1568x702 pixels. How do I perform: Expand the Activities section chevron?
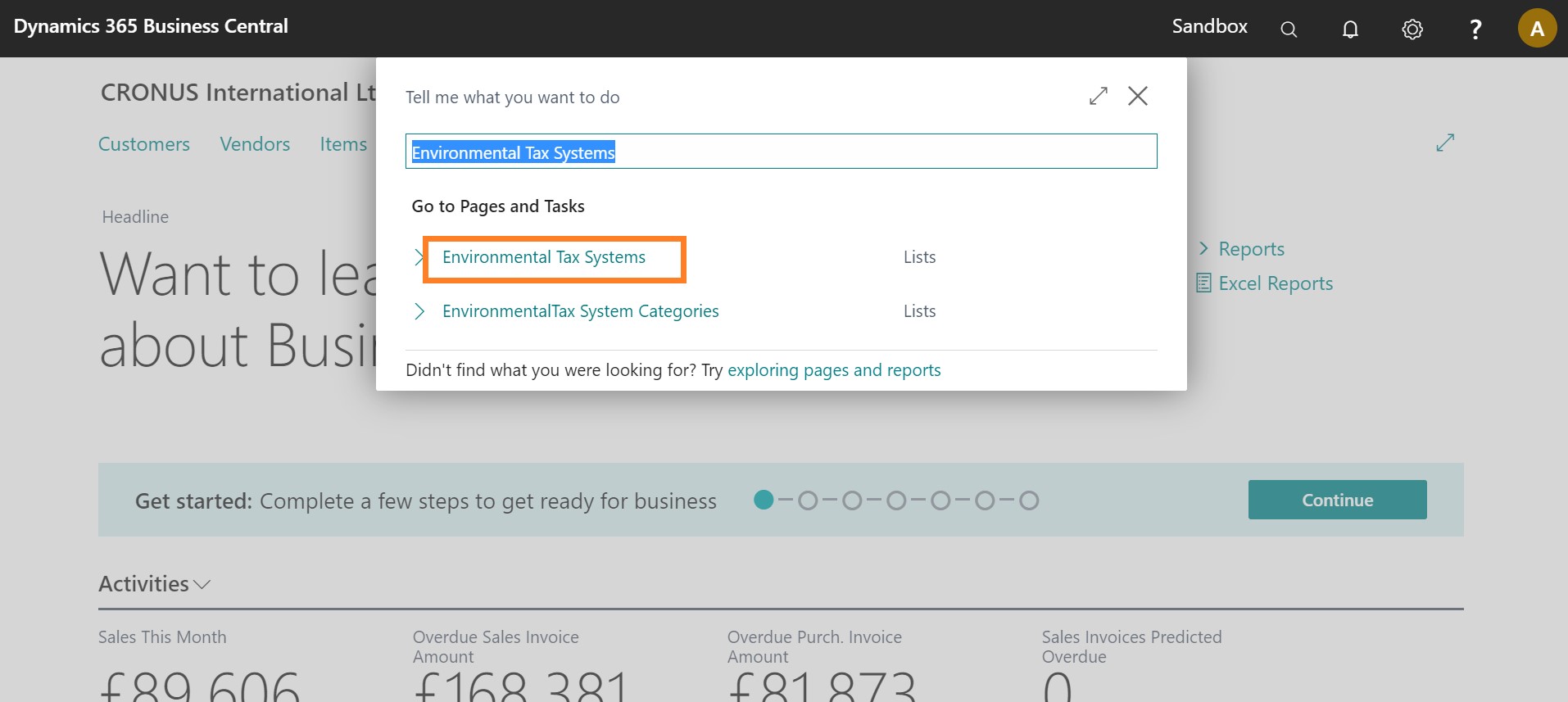pyautogui.click(x=202, y=585)
